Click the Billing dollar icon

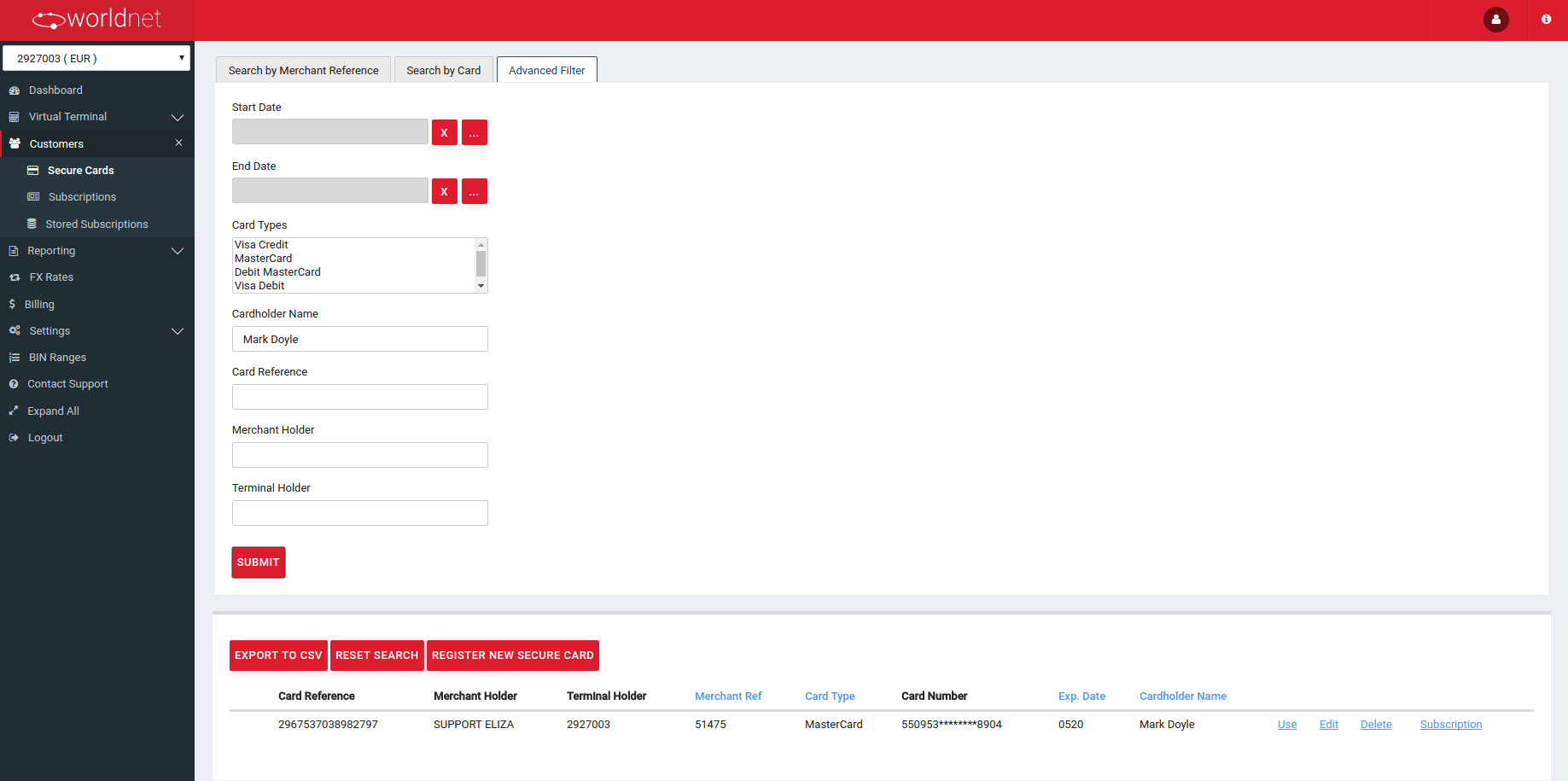12,304
